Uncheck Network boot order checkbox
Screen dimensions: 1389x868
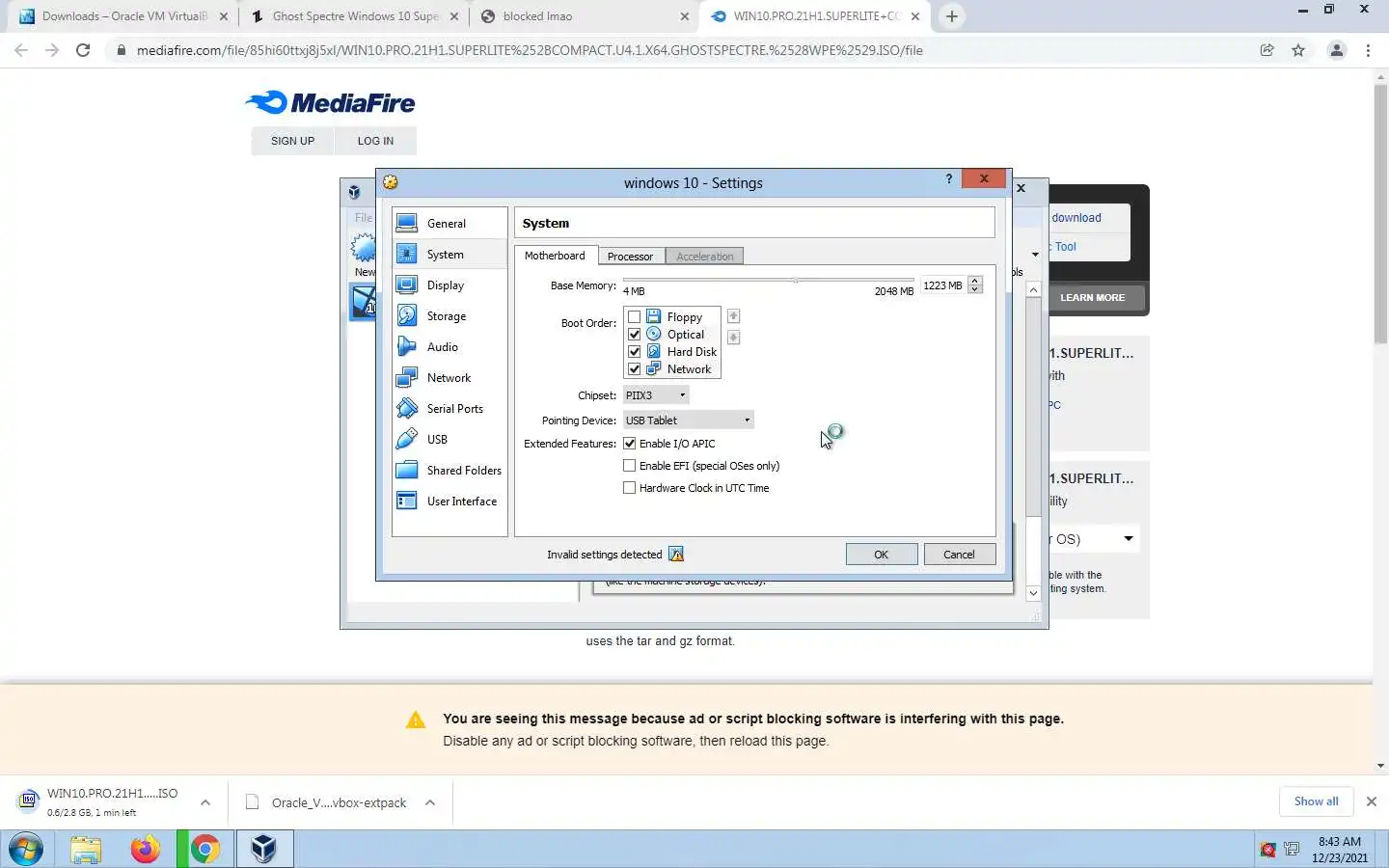[x=634, y=368]
